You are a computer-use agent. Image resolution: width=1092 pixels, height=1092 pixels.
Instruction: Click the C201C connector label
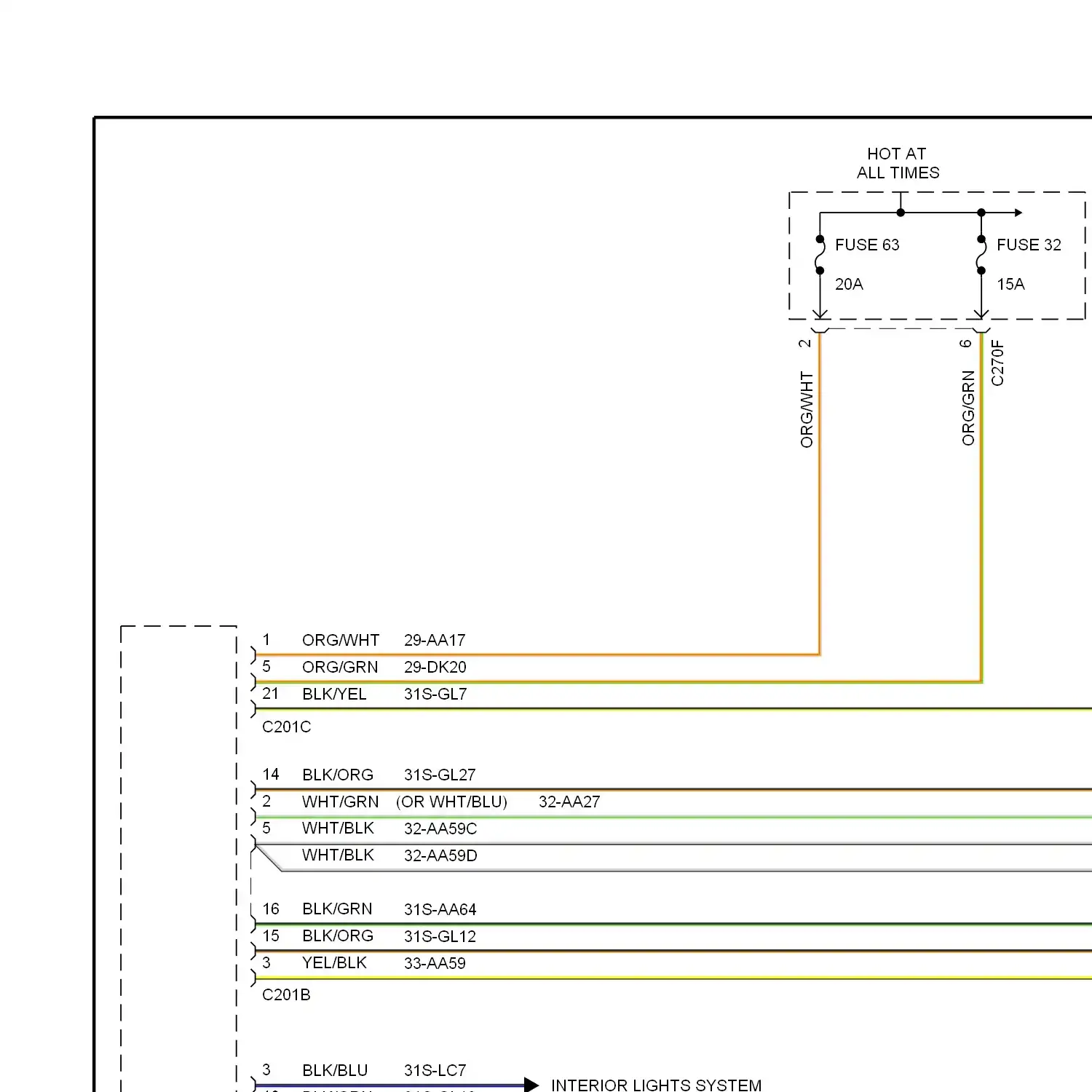286,727
